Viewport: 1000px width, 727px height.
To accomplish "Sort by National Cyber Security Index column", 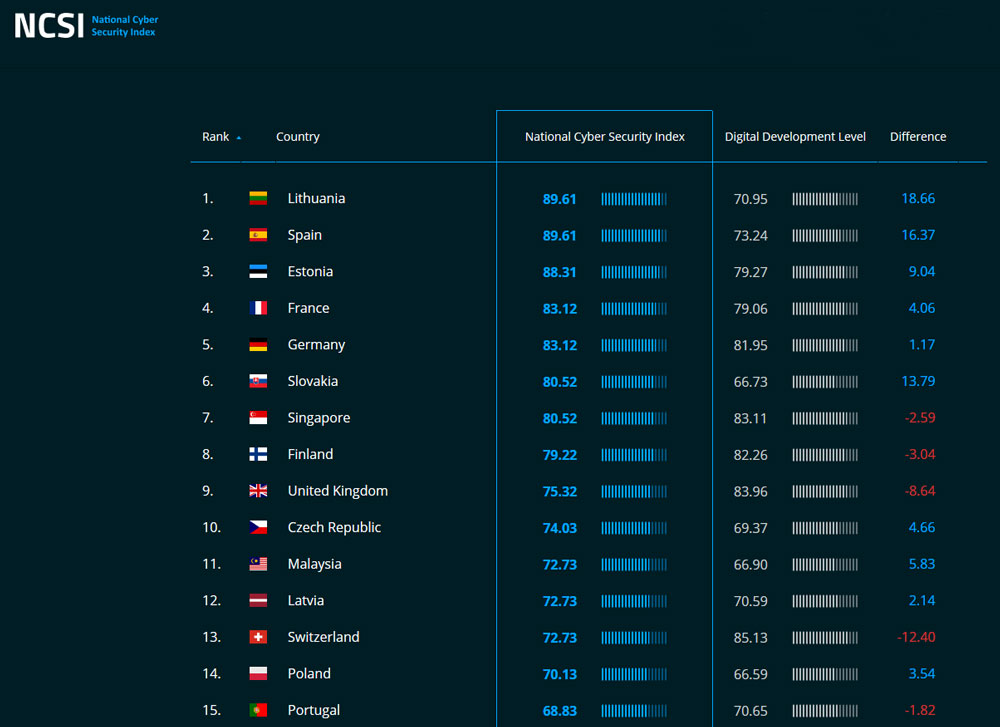I will pos(604,137).
